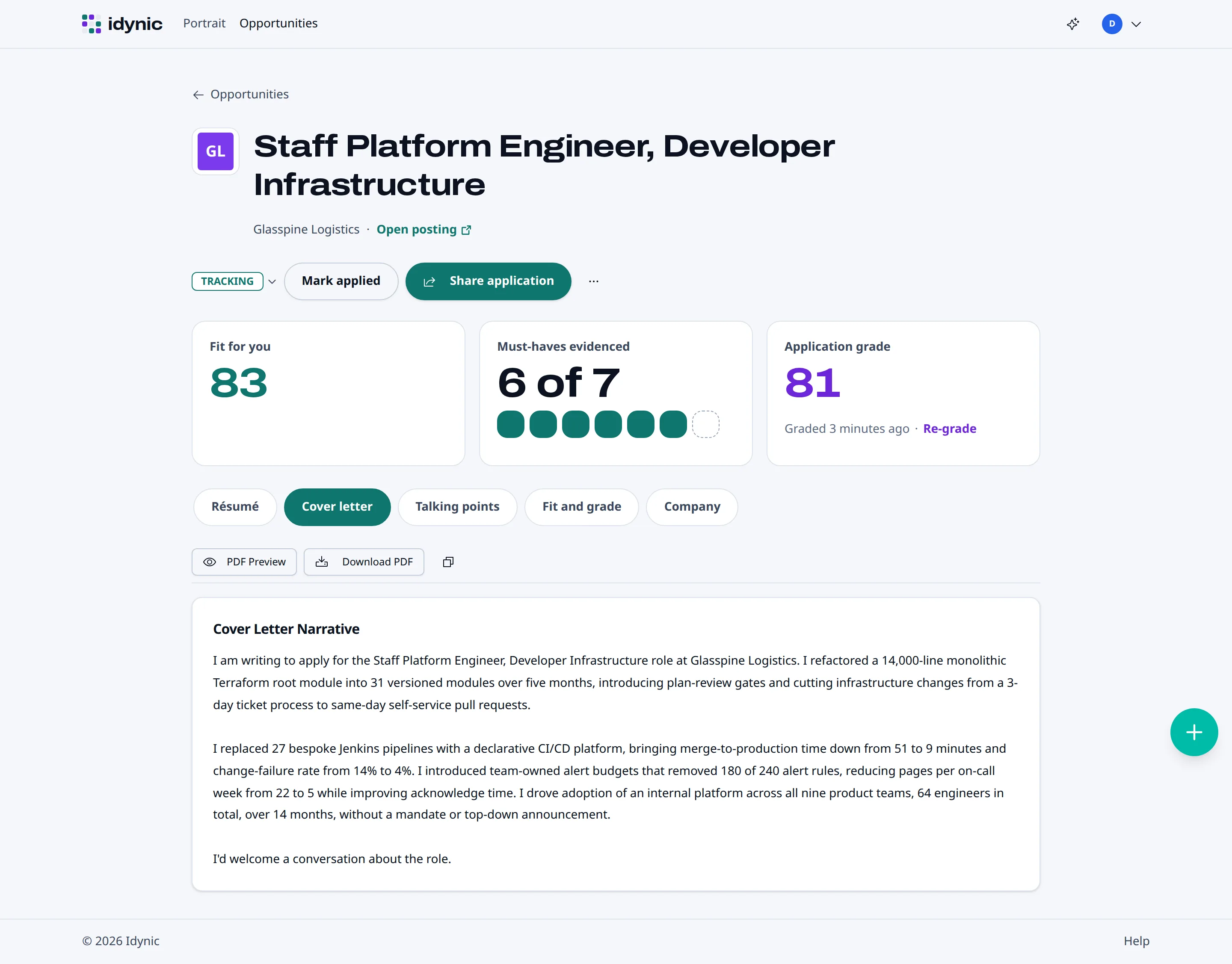
Task: Go back to Opportunities list
Action: click(240, 94)
